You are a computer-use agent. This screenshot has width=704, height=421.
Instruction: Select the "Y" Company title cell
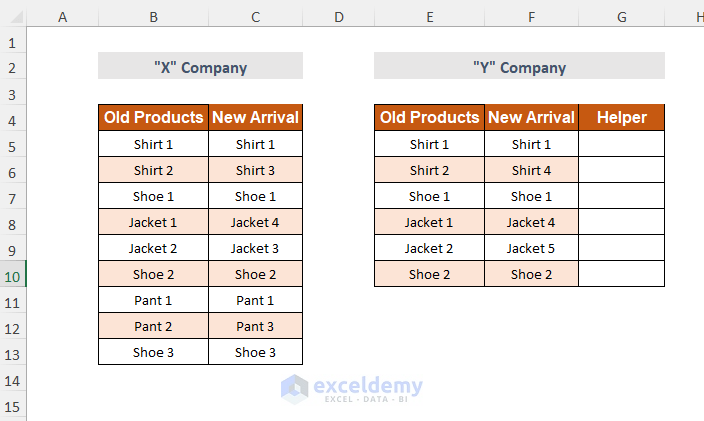519,67
